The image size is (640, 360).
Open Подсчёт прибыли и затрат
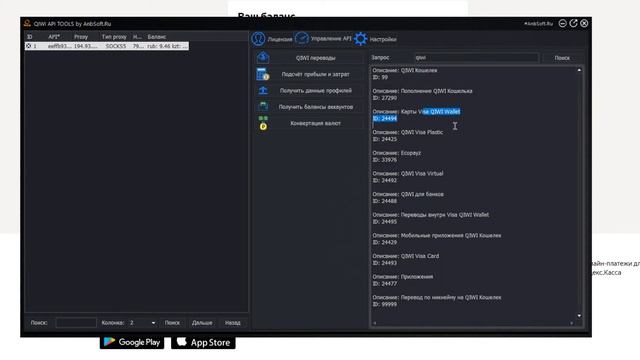[316, 74]
